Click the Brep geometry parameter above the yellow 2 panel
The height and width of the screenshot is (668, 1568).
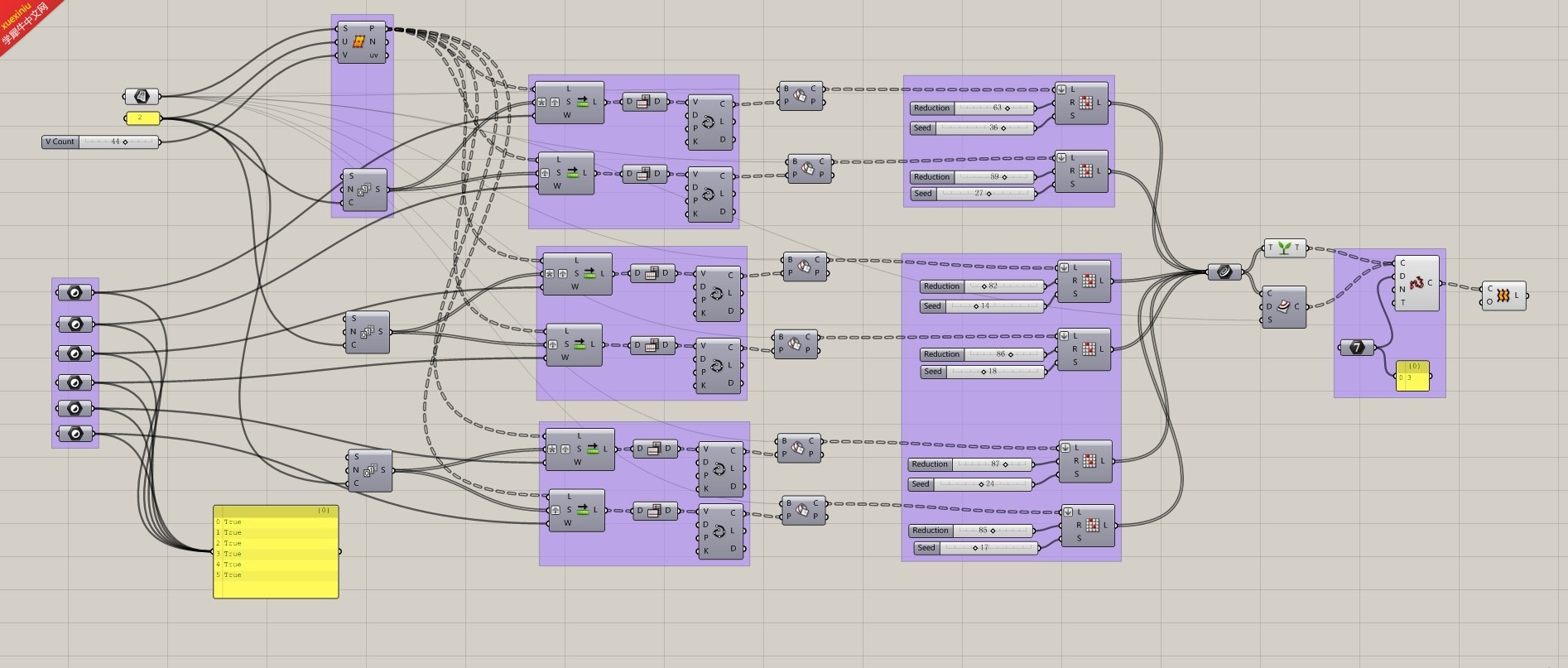coord(142,96)
